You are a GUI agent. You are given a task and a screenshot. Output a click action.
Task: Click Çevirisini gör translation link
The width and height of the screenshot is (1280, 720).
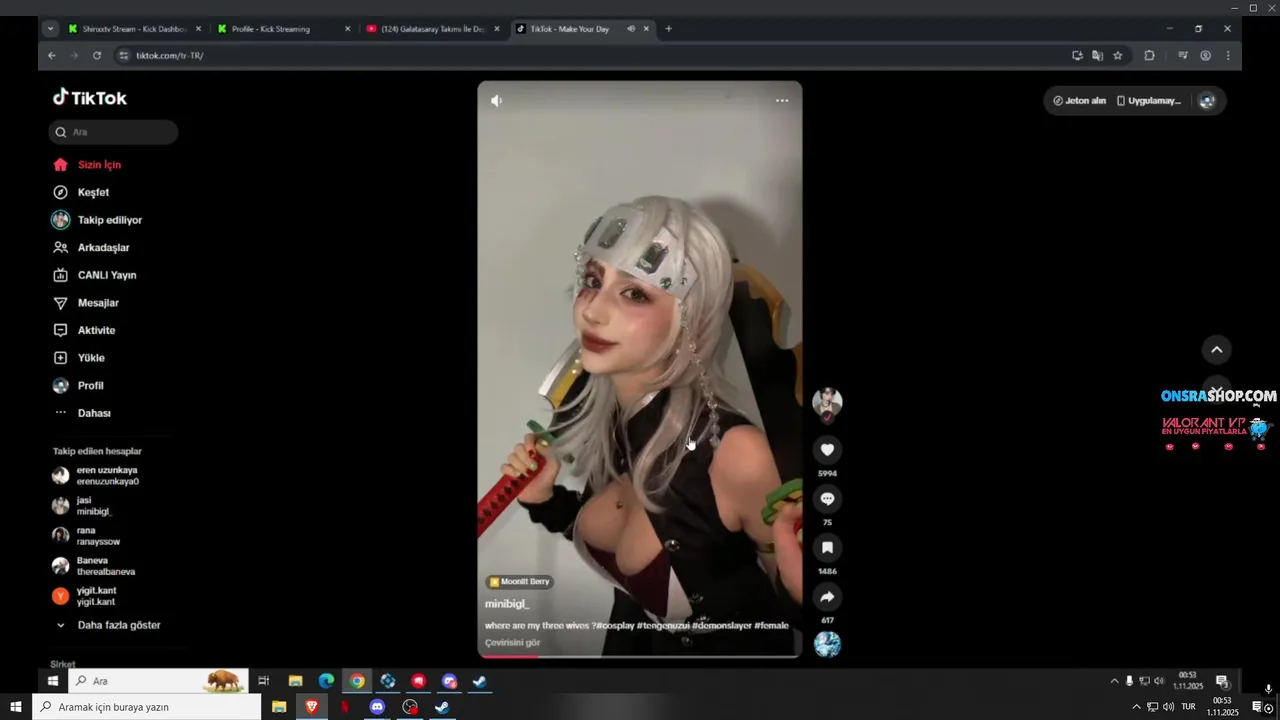(512, 642)
